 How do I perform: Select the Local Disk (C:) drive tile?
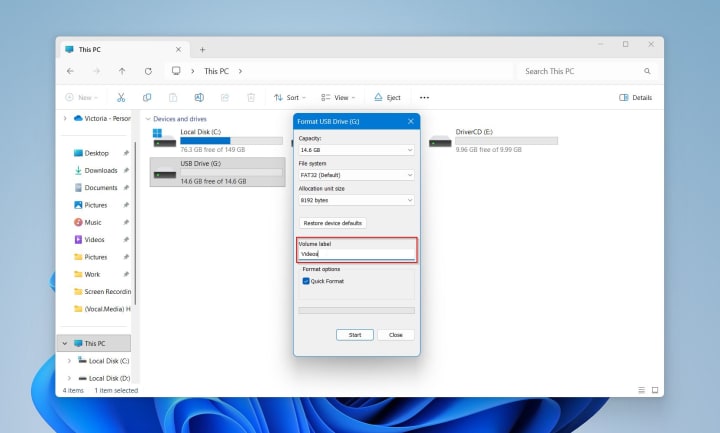(218, 141)
